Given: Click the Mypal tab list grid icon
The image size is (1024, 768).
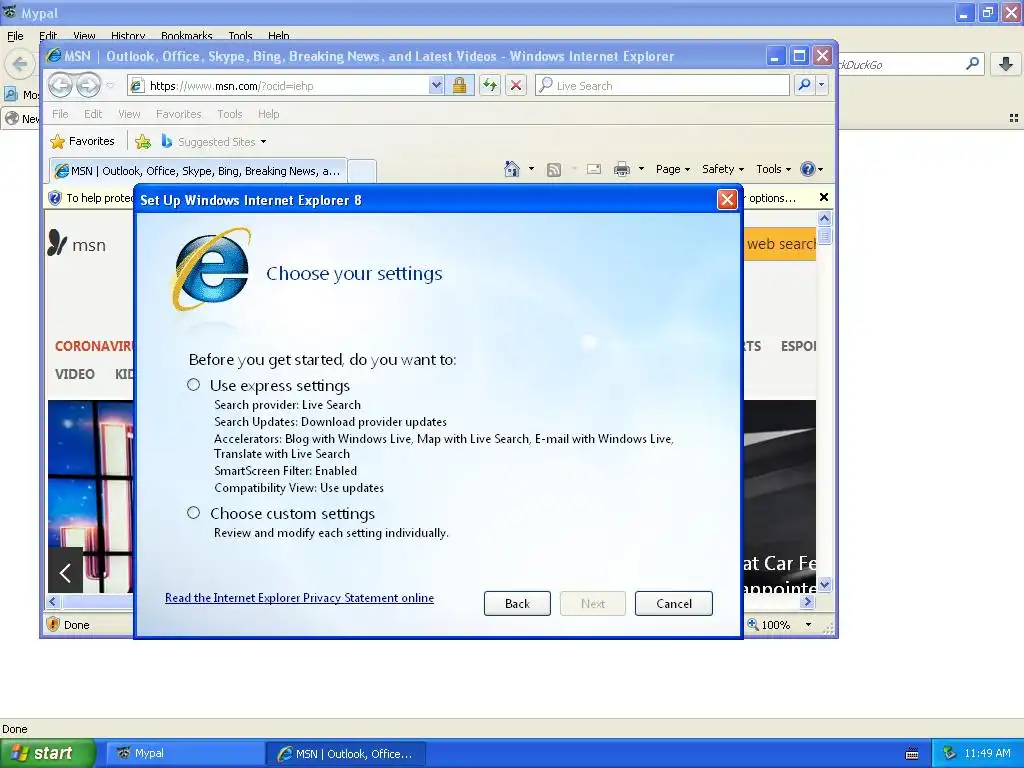Looking at the screenshot, I should pyautogui.click(x=1014, y=118).
